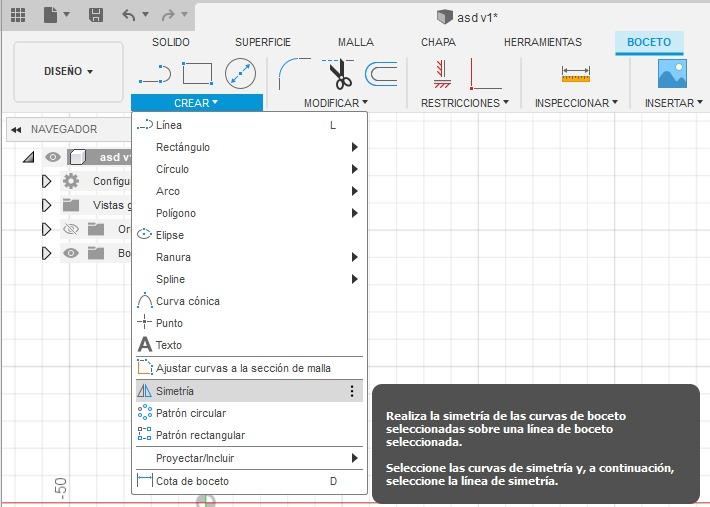The image size is (710, 507).
Task: Expand the Configuración tree node
Action: (x=46, y=181)
